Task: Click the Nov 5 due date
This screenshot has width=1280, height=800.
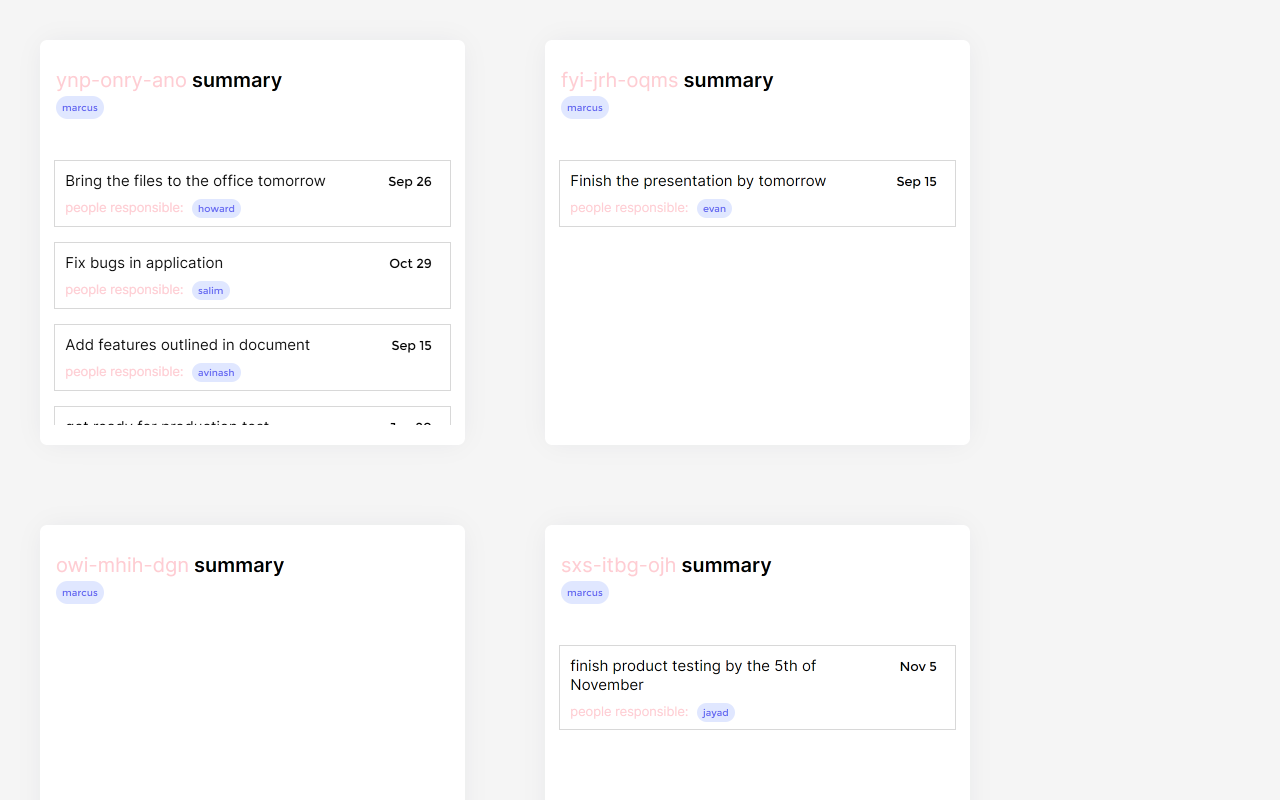Action: tap(918, 667)
